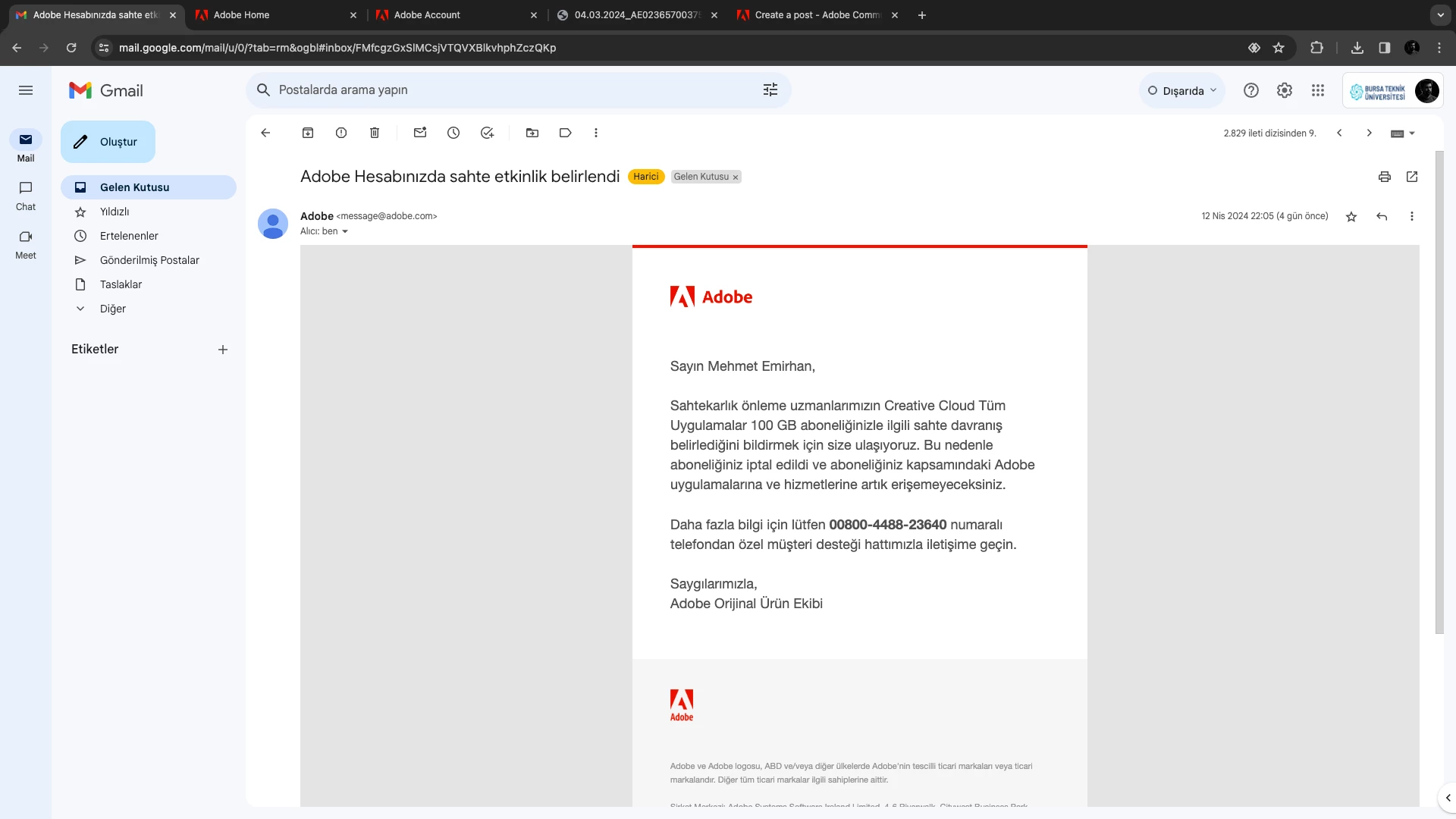Click the Gmail logo

point(106,90)
